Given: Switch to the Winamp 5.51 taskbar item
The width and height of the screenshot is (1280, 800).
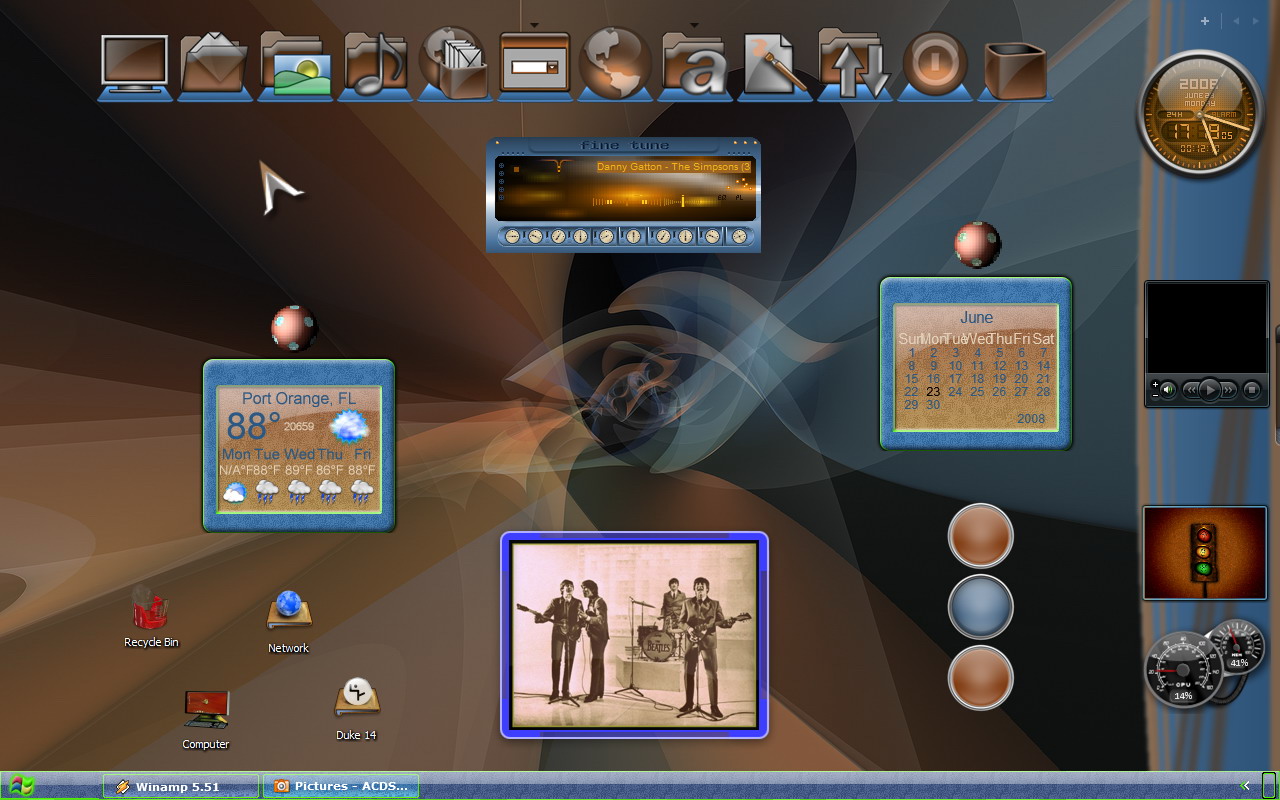Looking at the screenshot, I should click(181, 786).
